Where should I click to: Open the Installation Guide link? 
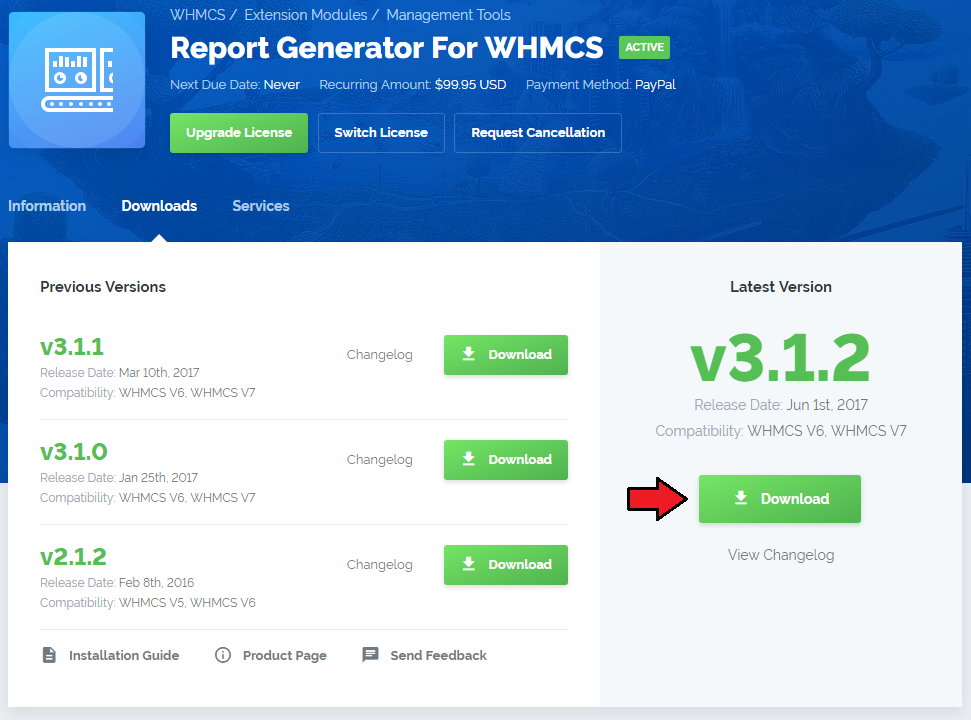[x=124, y=656]
